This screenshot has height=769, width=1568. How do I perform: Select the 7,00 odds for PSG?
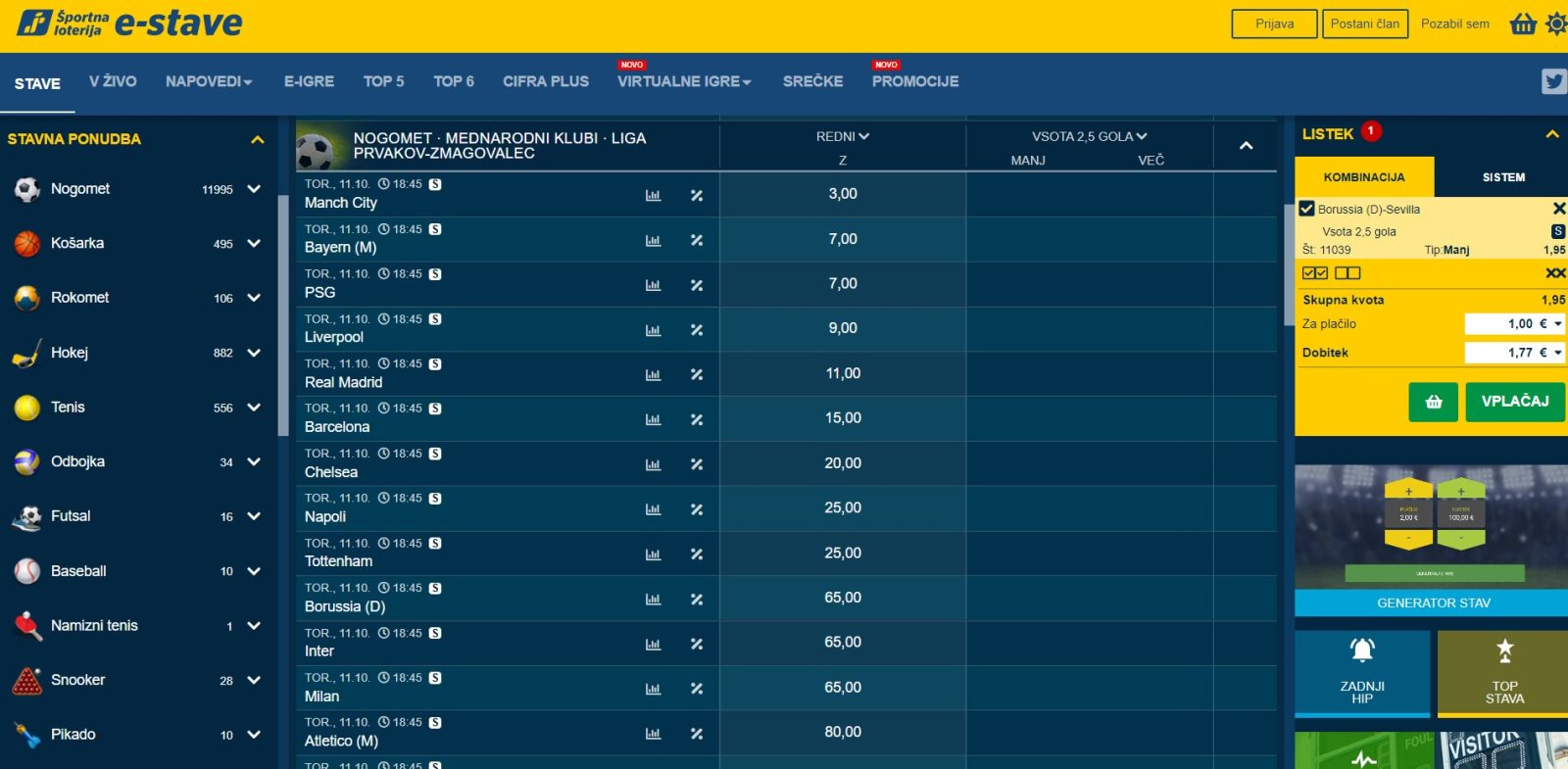coord(842,284)
